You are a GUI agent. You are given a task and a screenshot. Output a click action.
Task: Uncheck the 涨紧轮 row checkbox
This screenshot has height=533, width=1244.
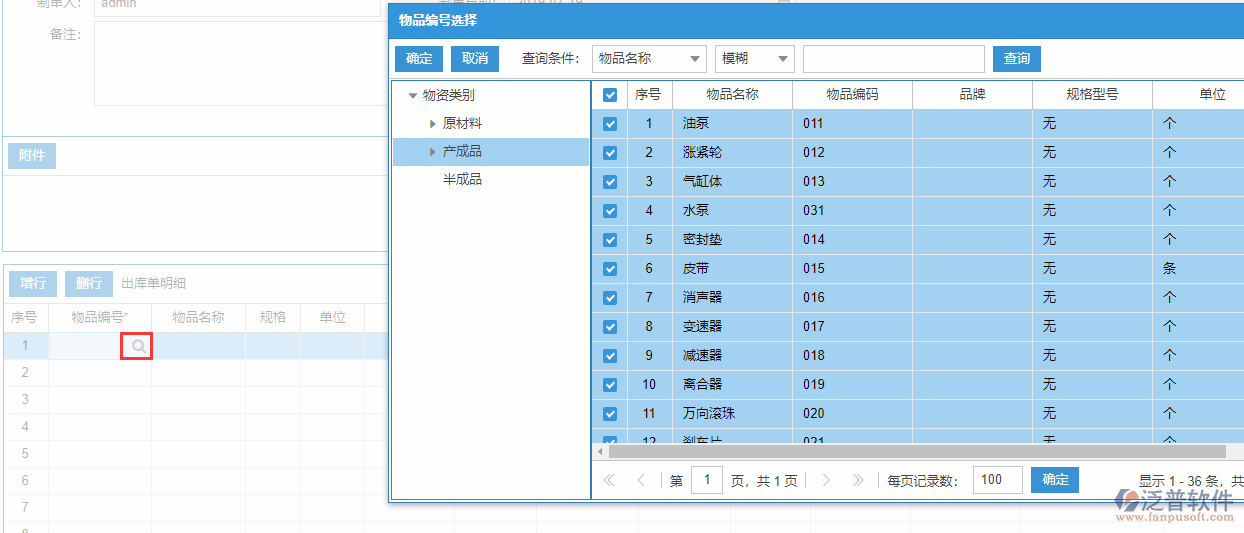pos(610,153)
